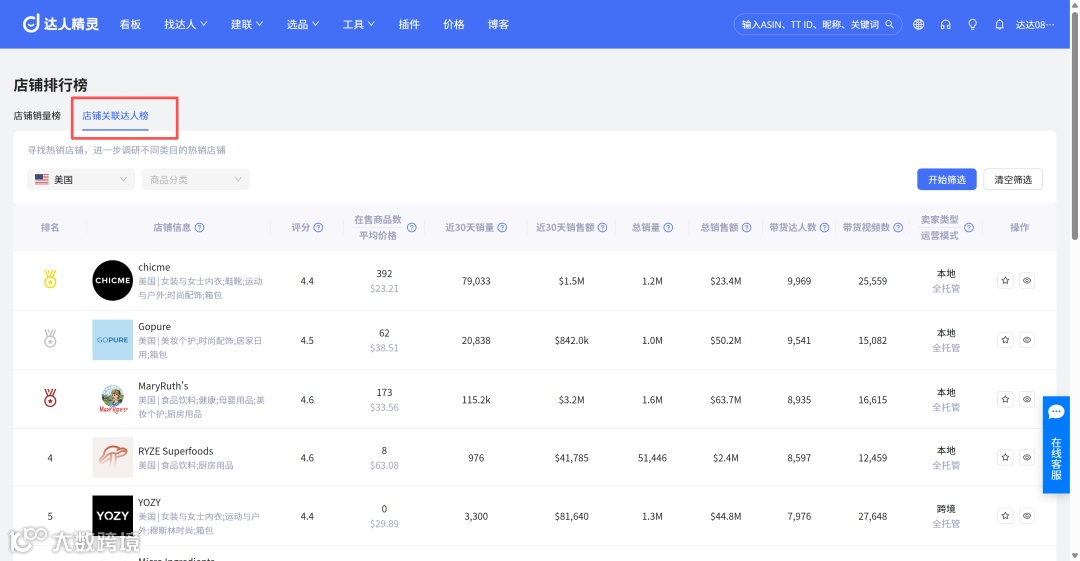Click help icon beside 带货视频数
This screenshot has width=1080, height=561.
pos(897,227)
